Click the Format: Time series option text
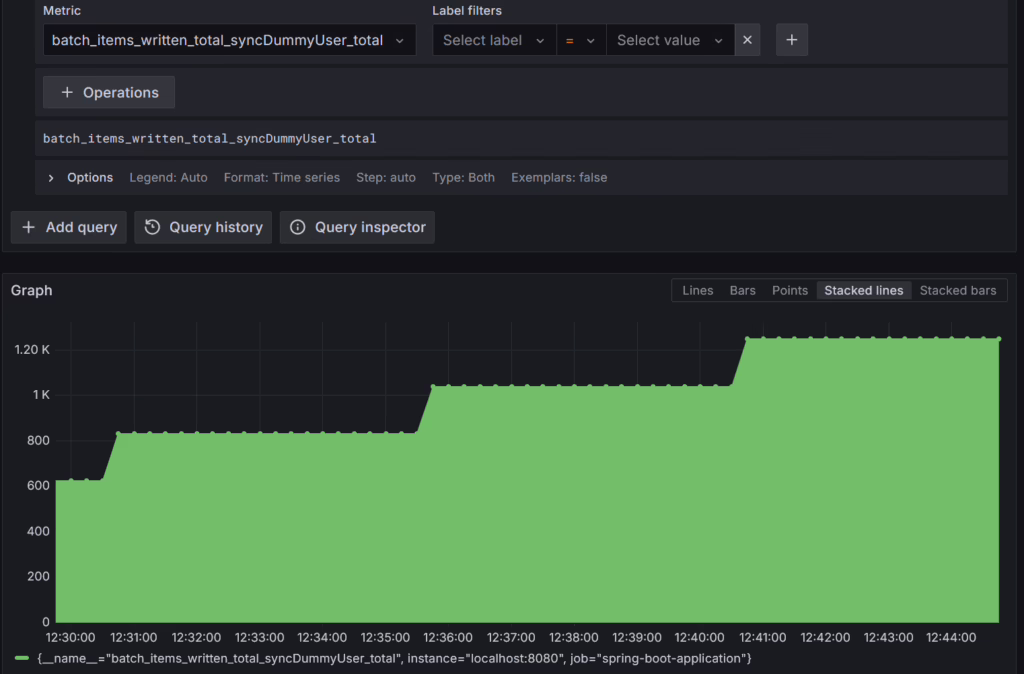This screenshot has height=674, width=1024. point(281,178)
